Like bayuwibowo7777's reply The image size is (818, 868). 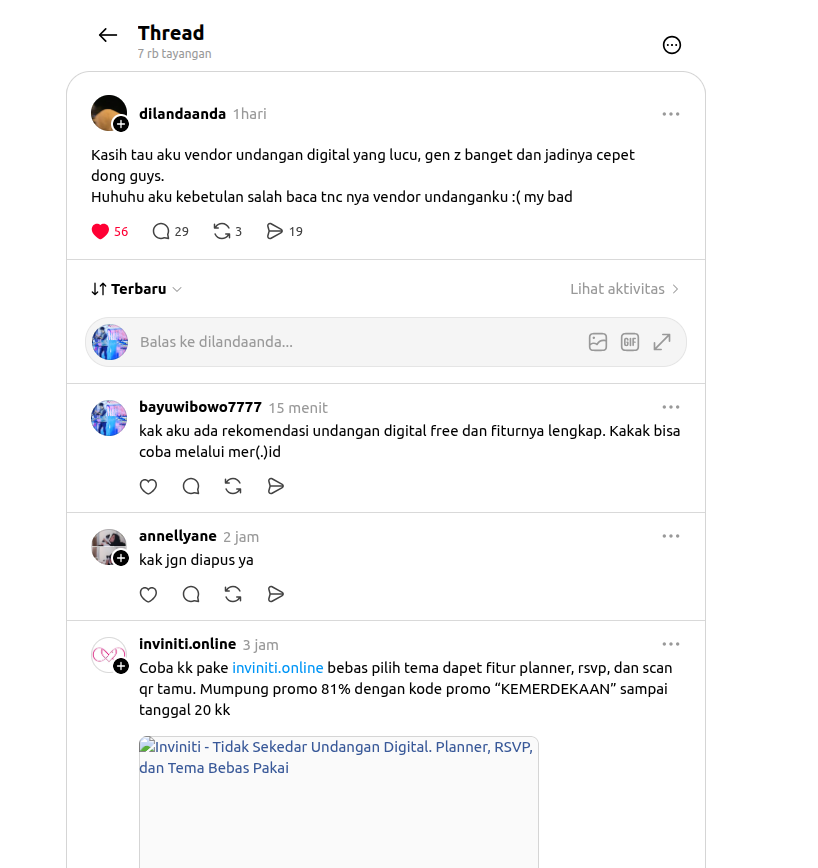point(148,487)
